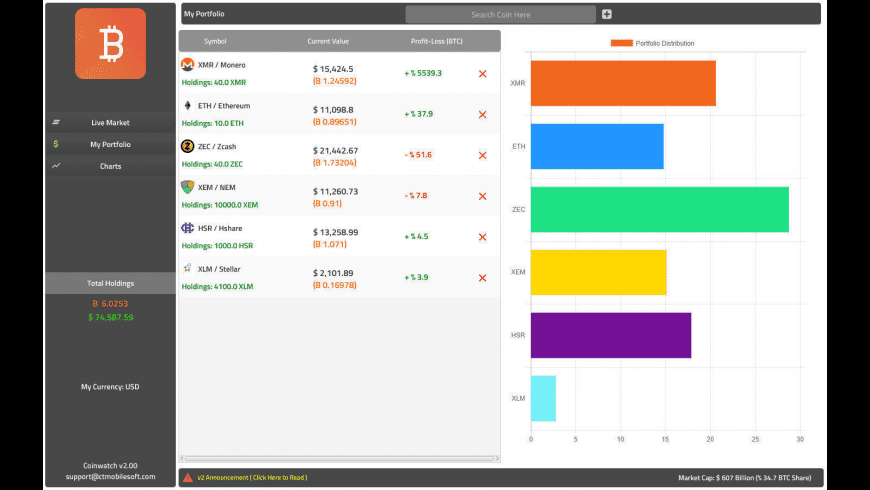The height and width of the screenshot is (490, 870).
Task: Focus the Search Coin Here field
Action: [500, 14]
